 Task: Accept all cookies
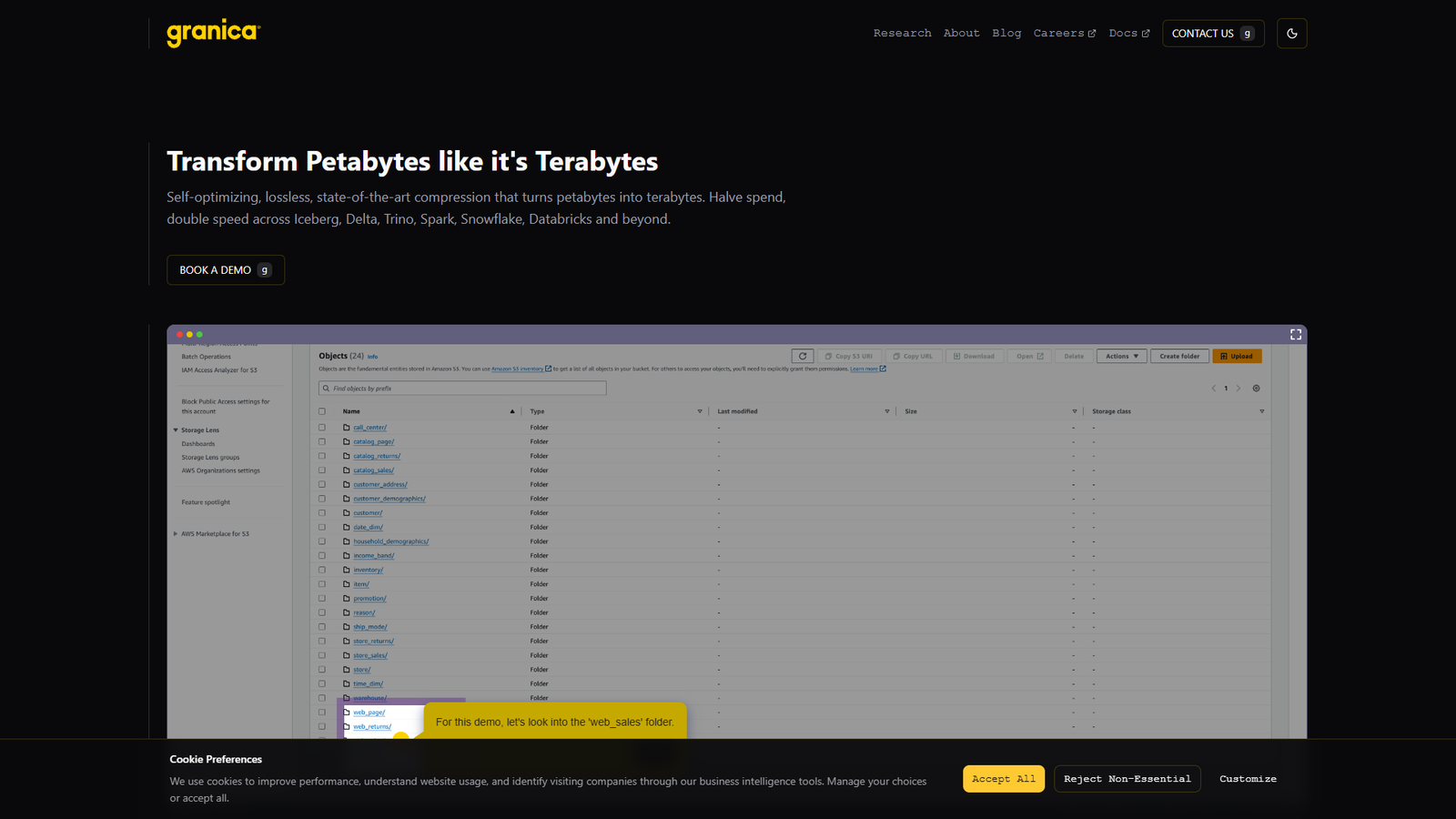point(1004,779)
